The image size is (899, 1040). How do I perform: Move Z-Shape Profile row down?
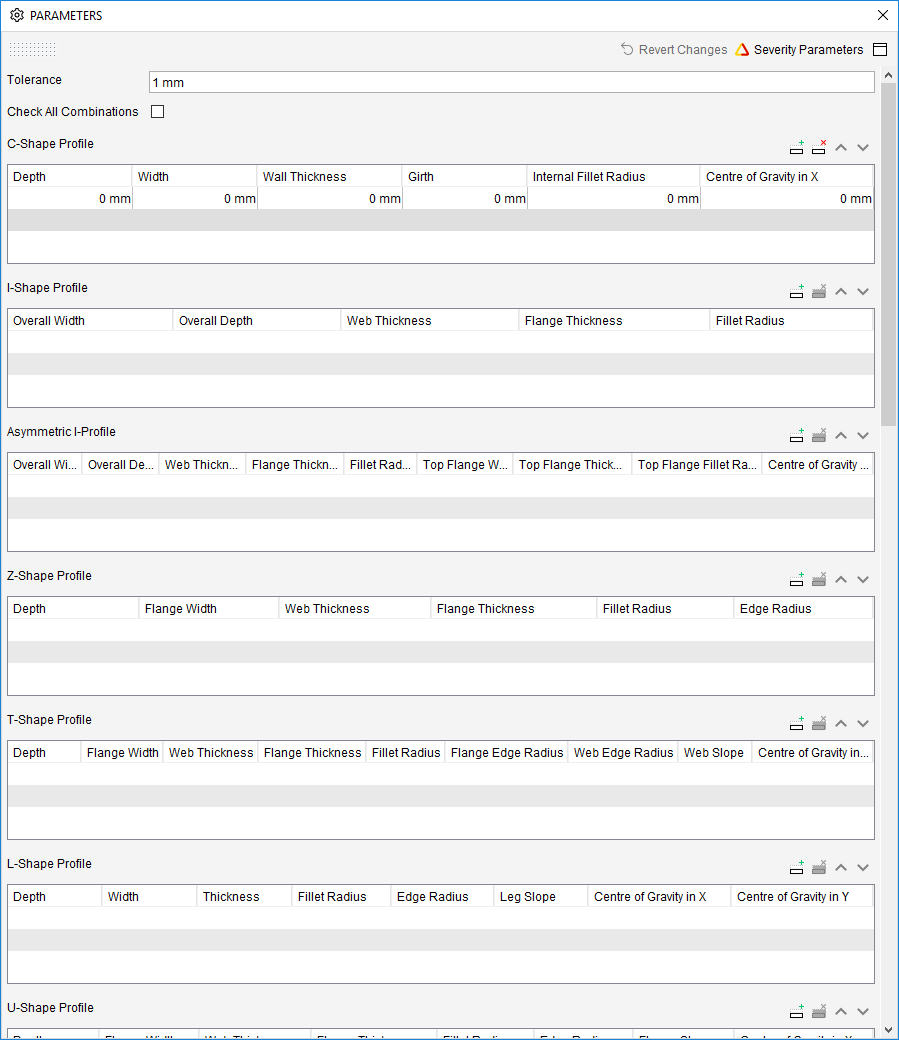pos(863,579)
